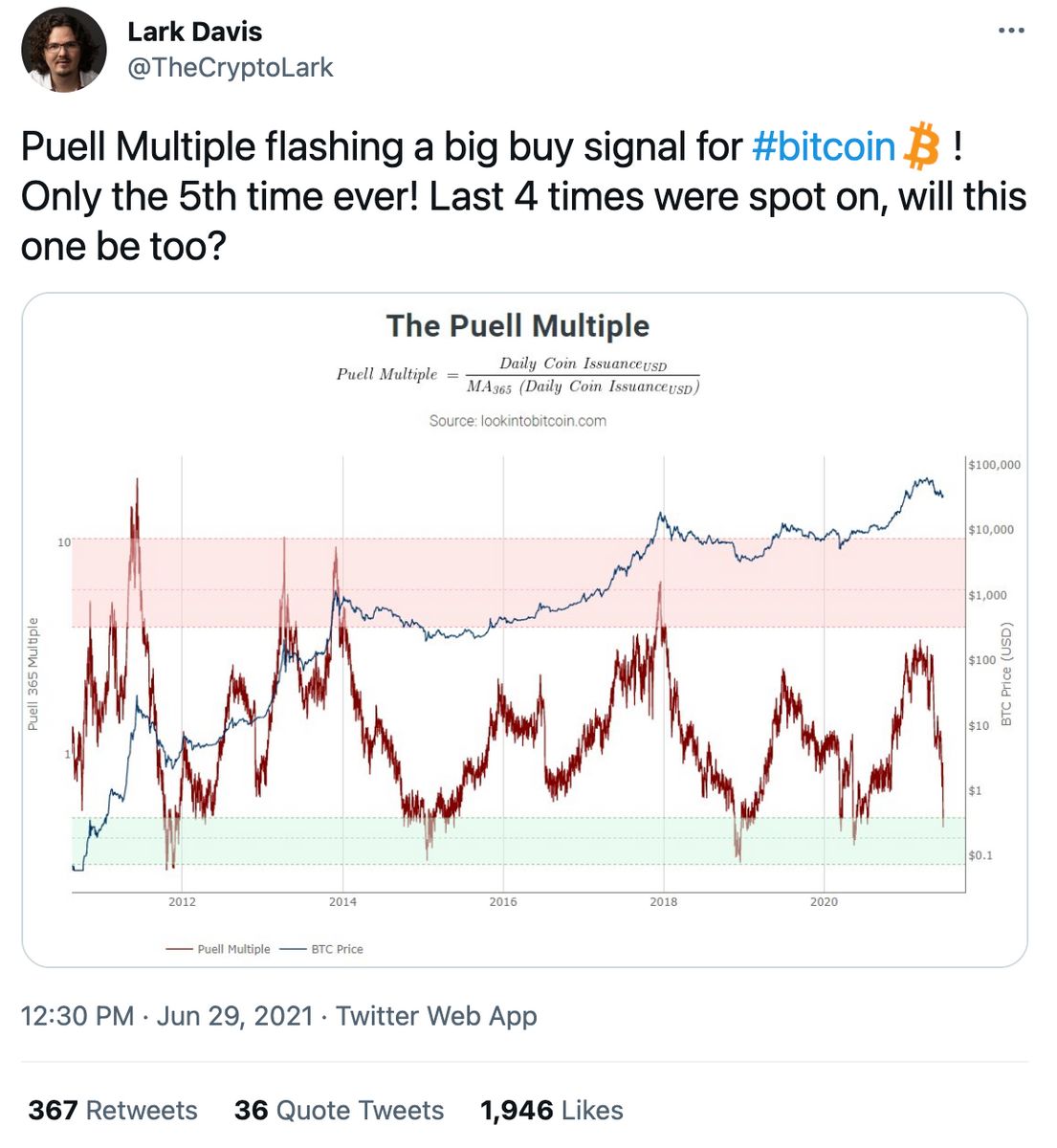View the 367 Retweets list

coord(113,1110)
